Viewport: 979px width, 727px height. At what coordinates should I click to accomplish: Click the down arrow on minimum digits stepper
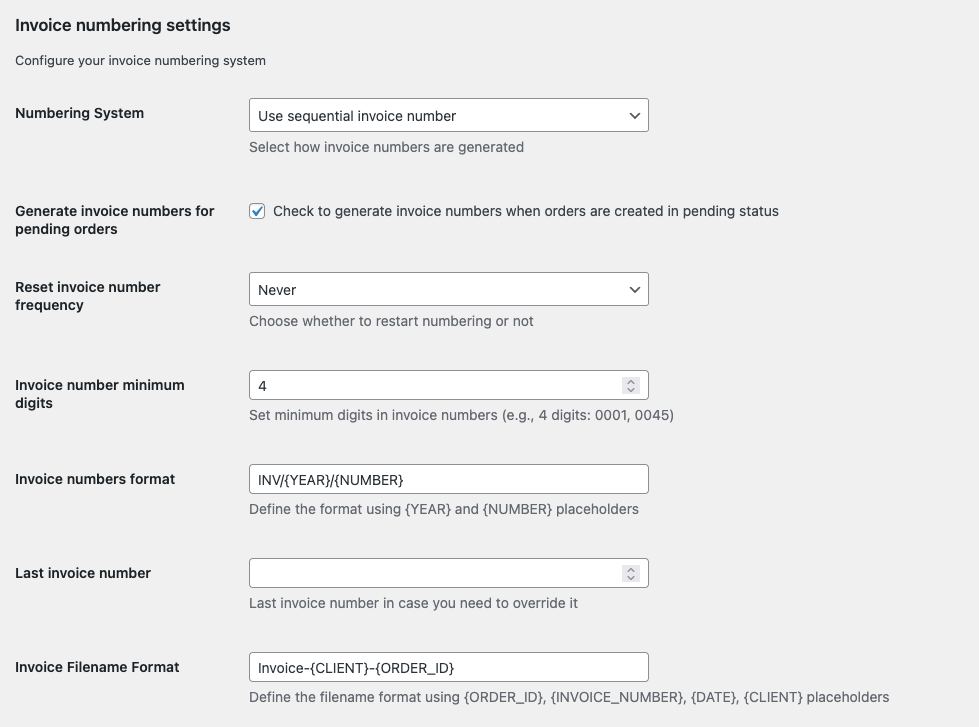pyautogui.click(x=630, y=389)
